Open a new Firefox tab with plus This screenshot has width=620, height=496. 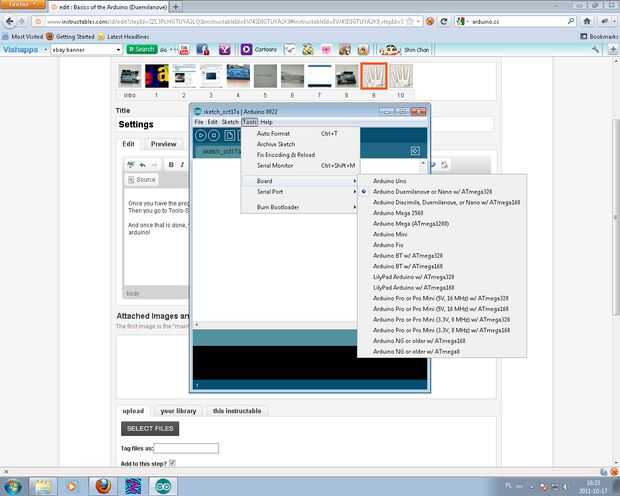point(176,7)
